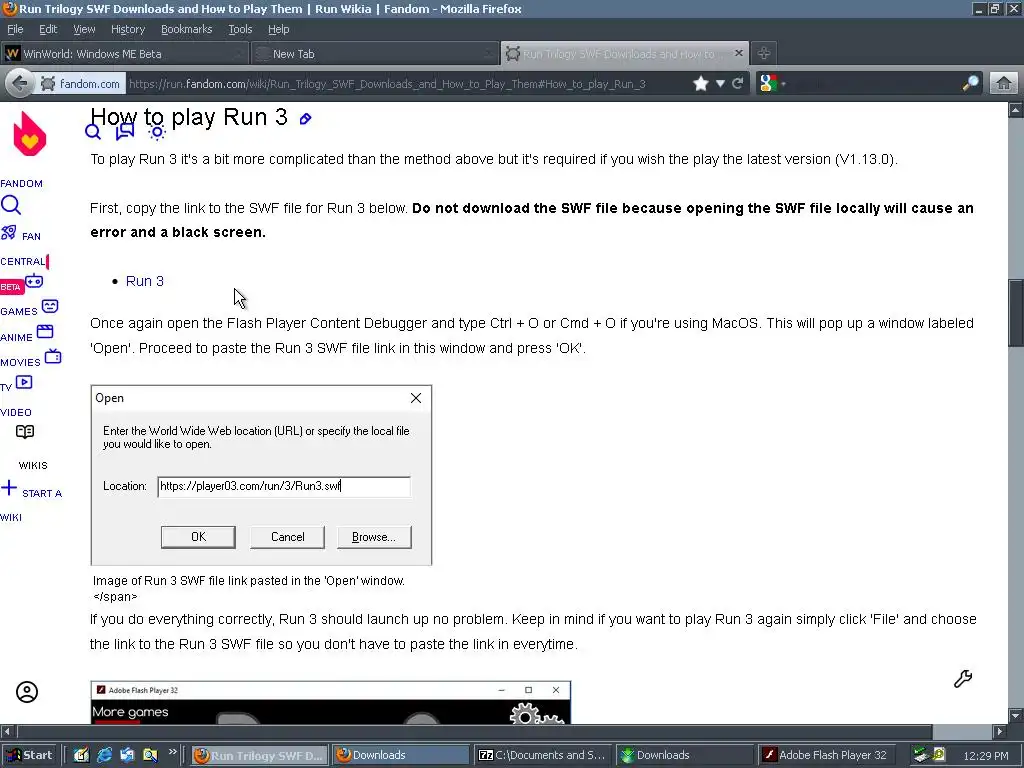Expand the quick launch overflow chevron
This screenshot has width=1024, height=768.
pyautogui.click(x=172, y=752)
